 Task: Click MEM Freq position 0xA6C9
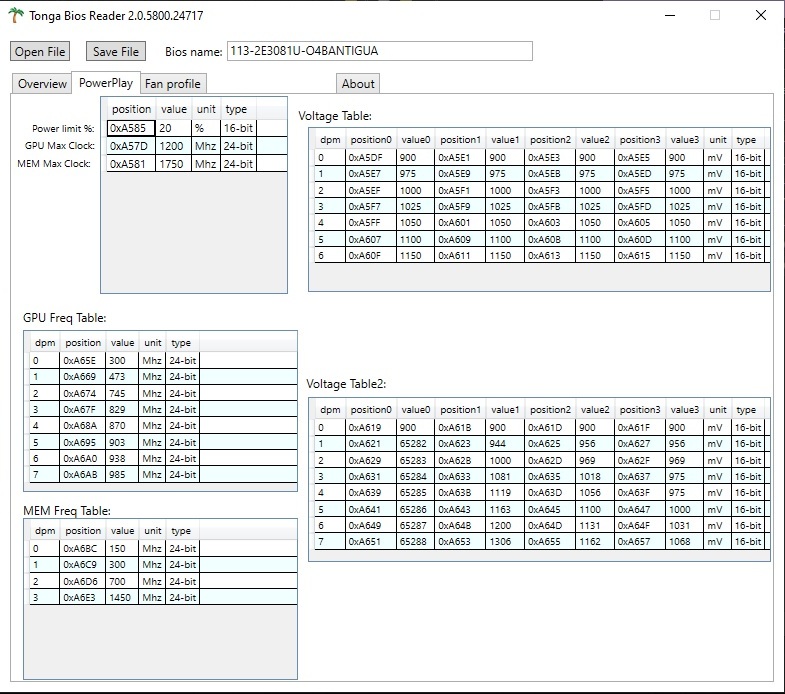pos(83,564)
